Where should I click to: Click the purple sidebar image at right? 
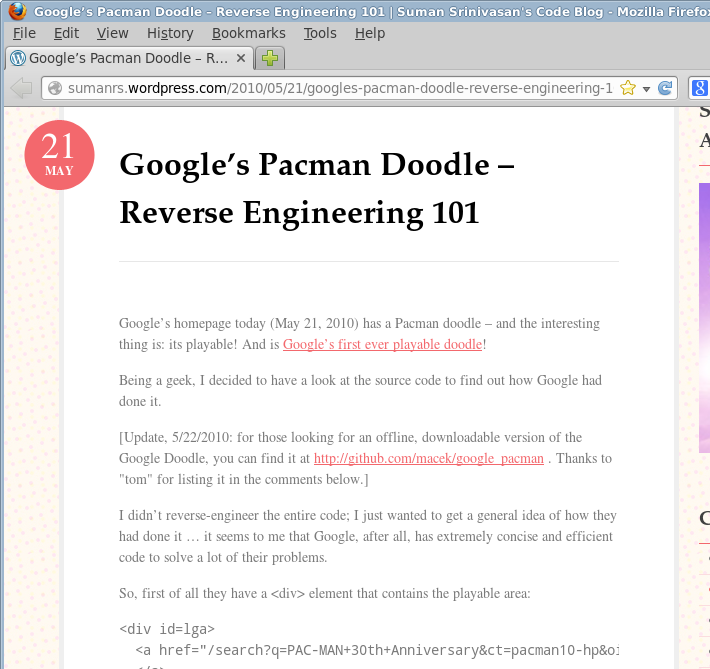coord(704,318)
